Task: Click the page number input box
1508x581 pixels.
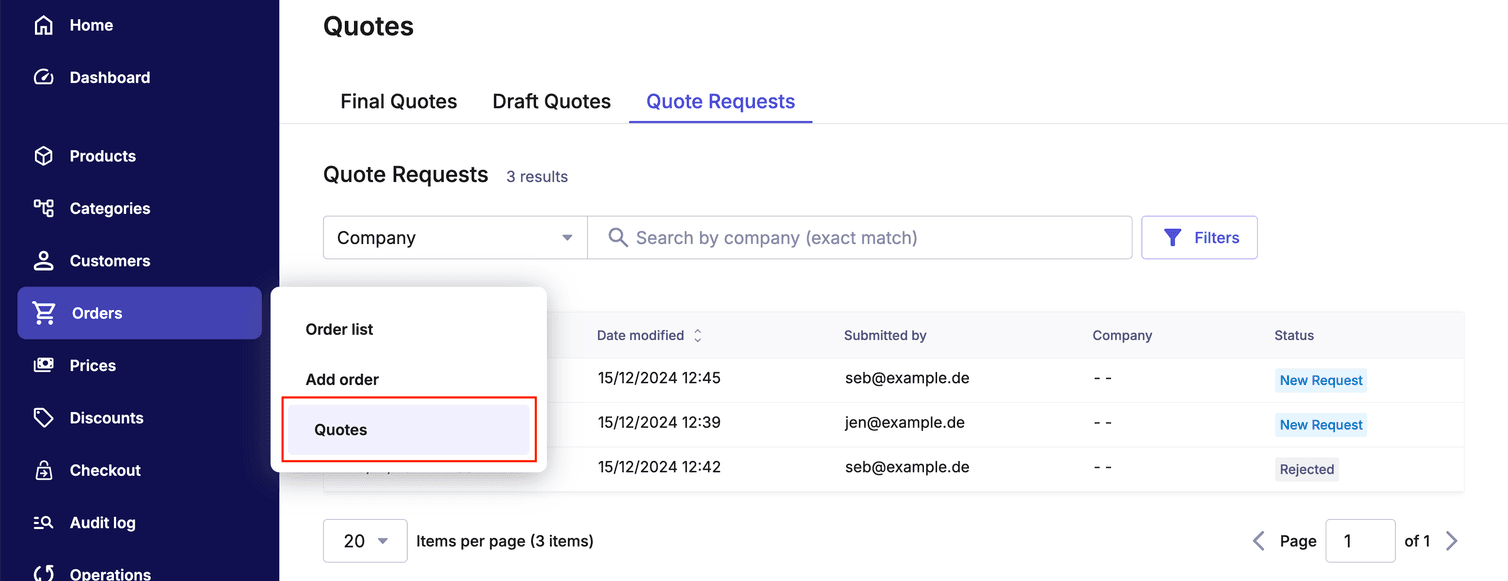Action: pos(1359,541)
